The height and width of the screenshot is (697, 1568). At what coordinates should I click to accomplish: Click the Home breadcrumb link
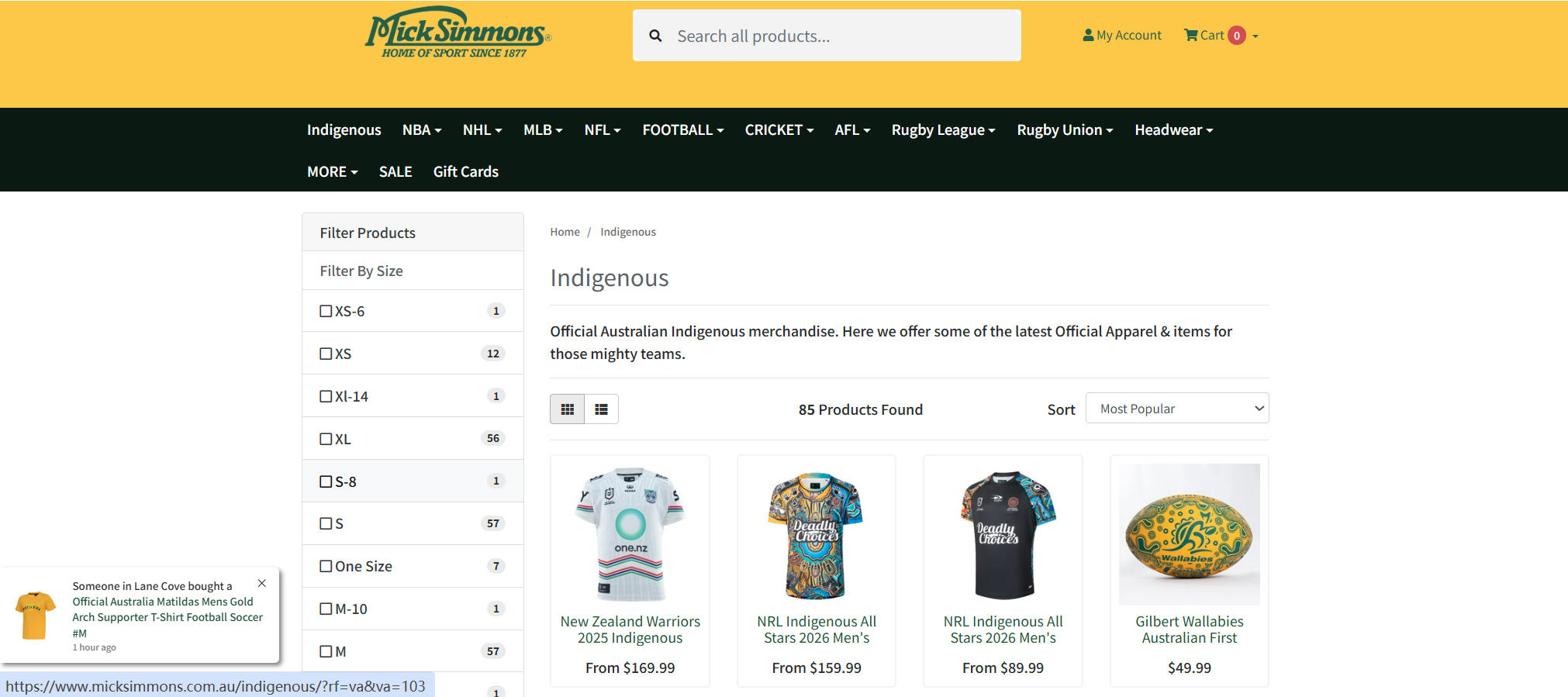[x=565, y=232]
